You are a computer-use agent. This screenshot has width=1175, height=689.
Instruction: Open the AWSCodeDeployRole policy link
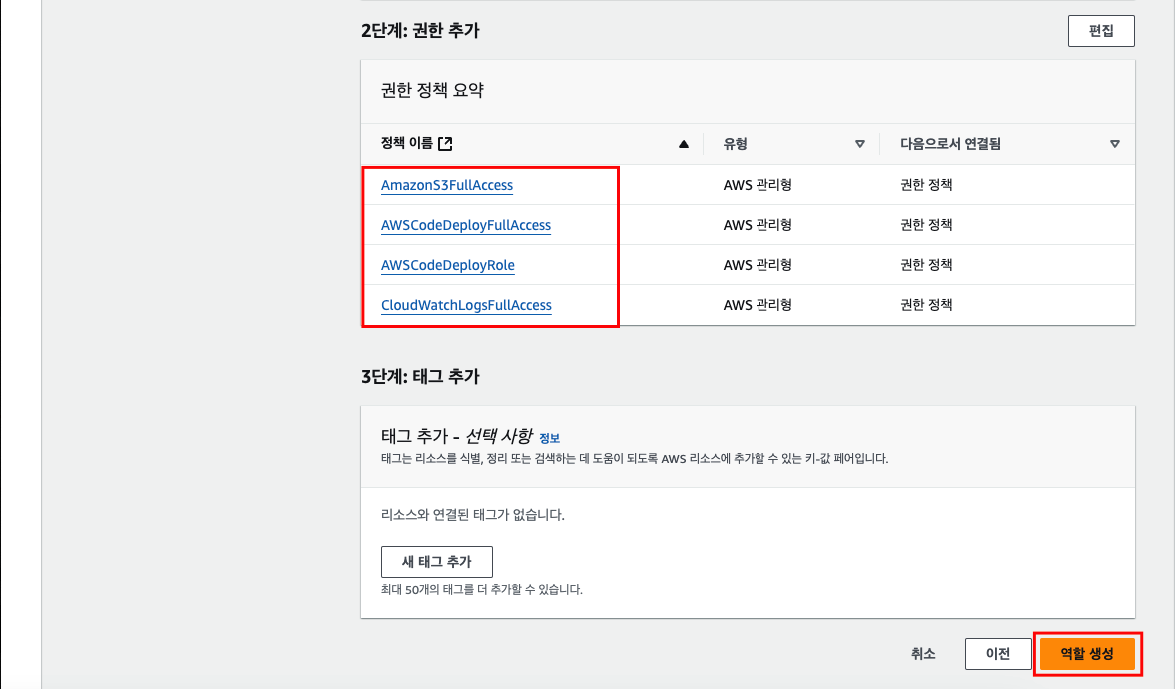point(447,265)
